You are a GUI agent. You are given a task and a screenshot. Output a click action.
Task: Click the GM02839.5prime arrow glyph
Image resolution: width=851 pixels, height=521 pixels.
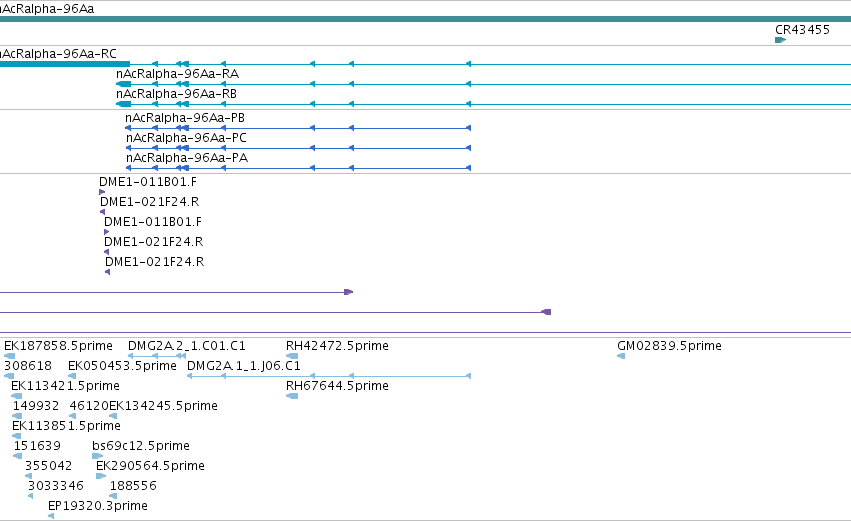coord(621,356)
